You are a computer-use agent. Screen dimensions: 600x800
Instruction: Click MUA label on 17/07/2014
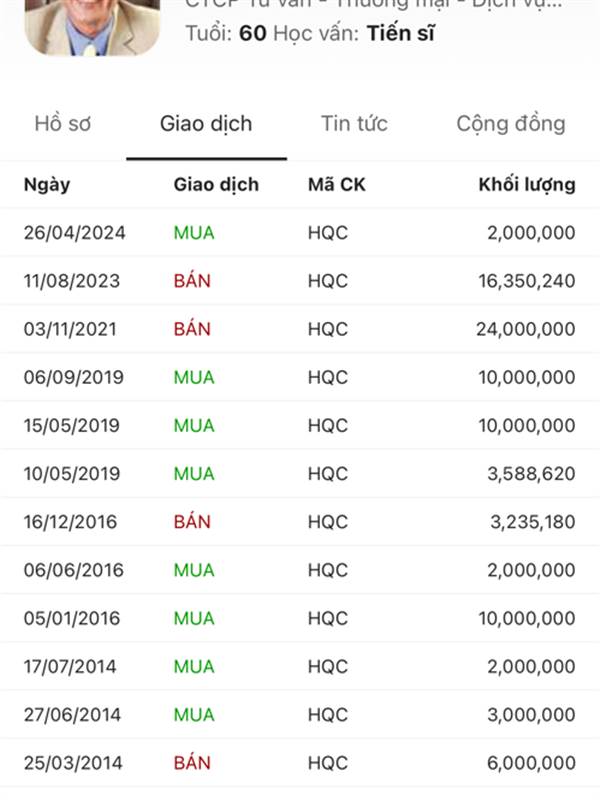point(194,666)
